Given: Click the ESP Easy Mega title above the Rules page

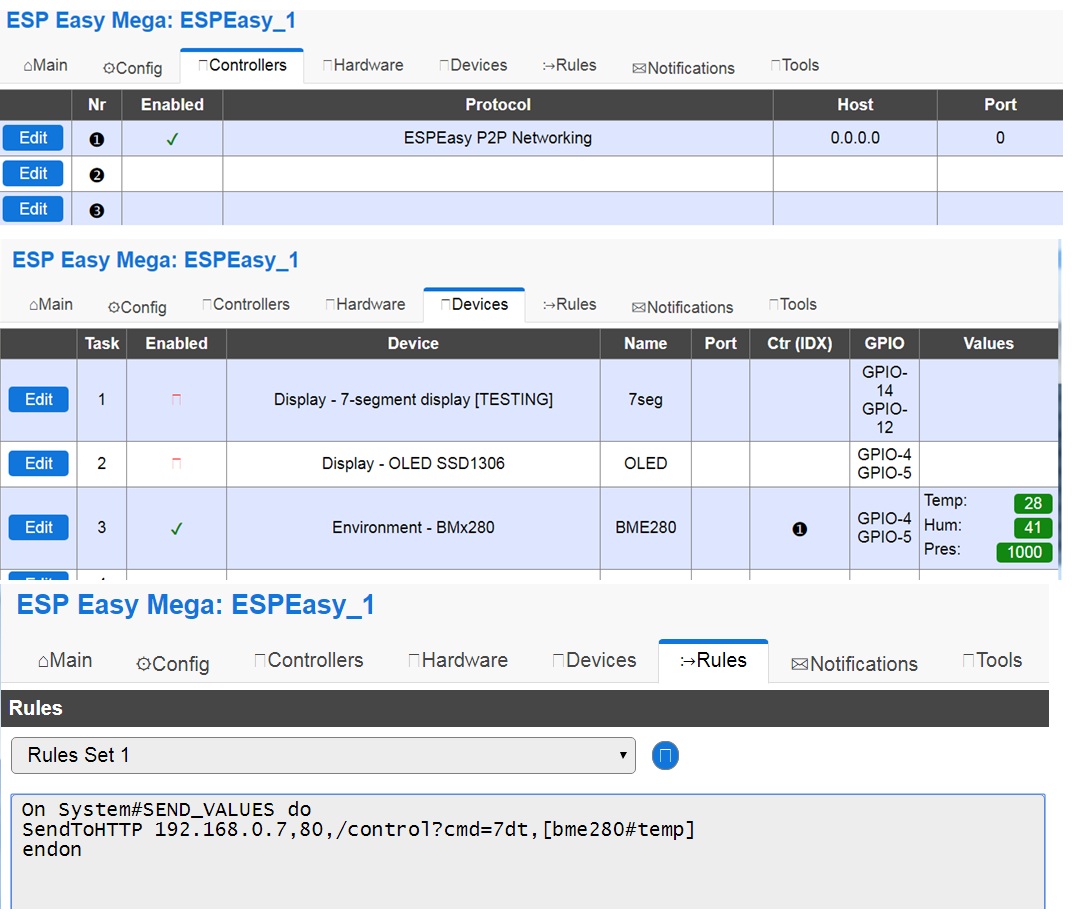Looking at the screenshot, I should coord(196,604).
